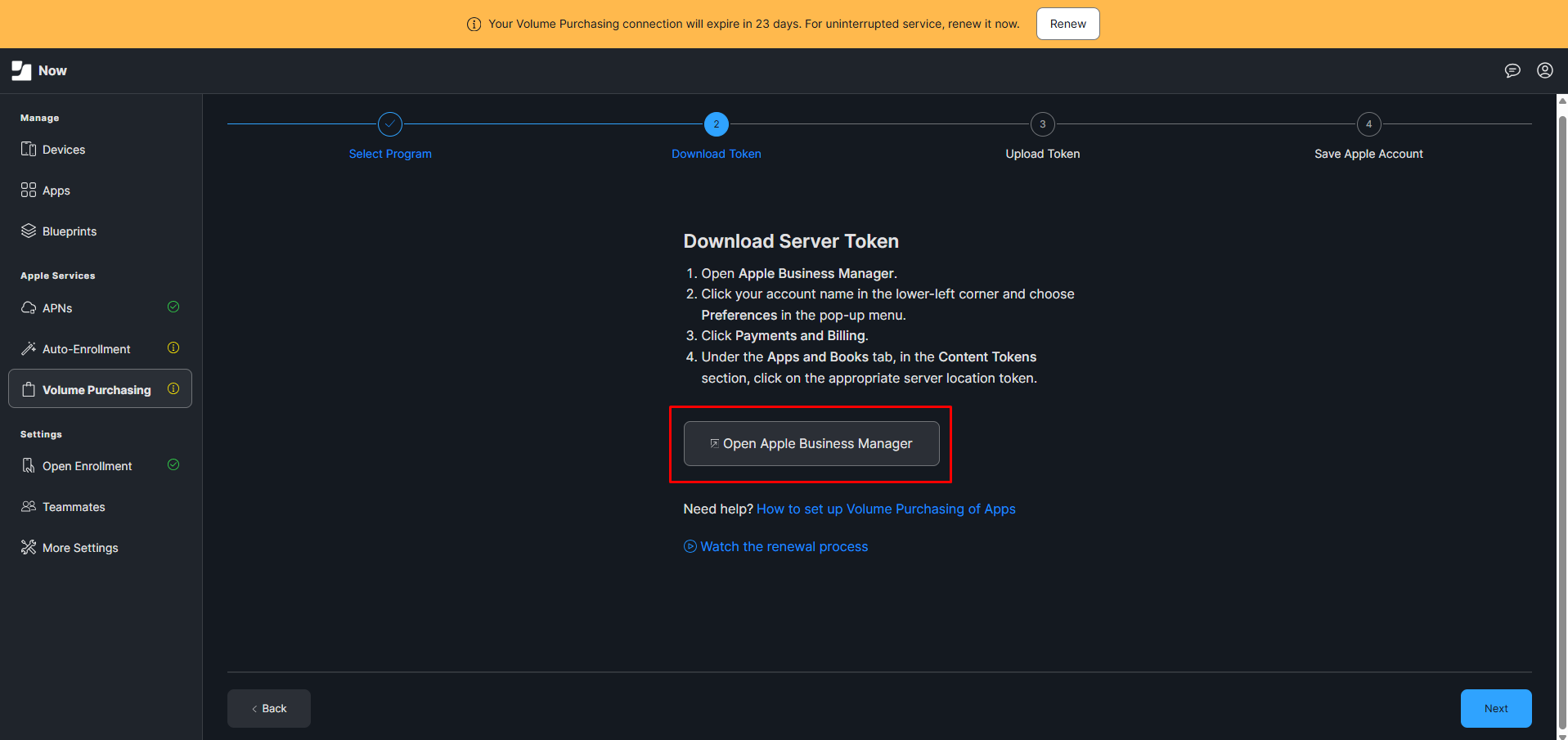Image resolution: width=1568 pixels, height=740 pixels.
Task: Open the Blueprints panel
Action: point(29,231)
